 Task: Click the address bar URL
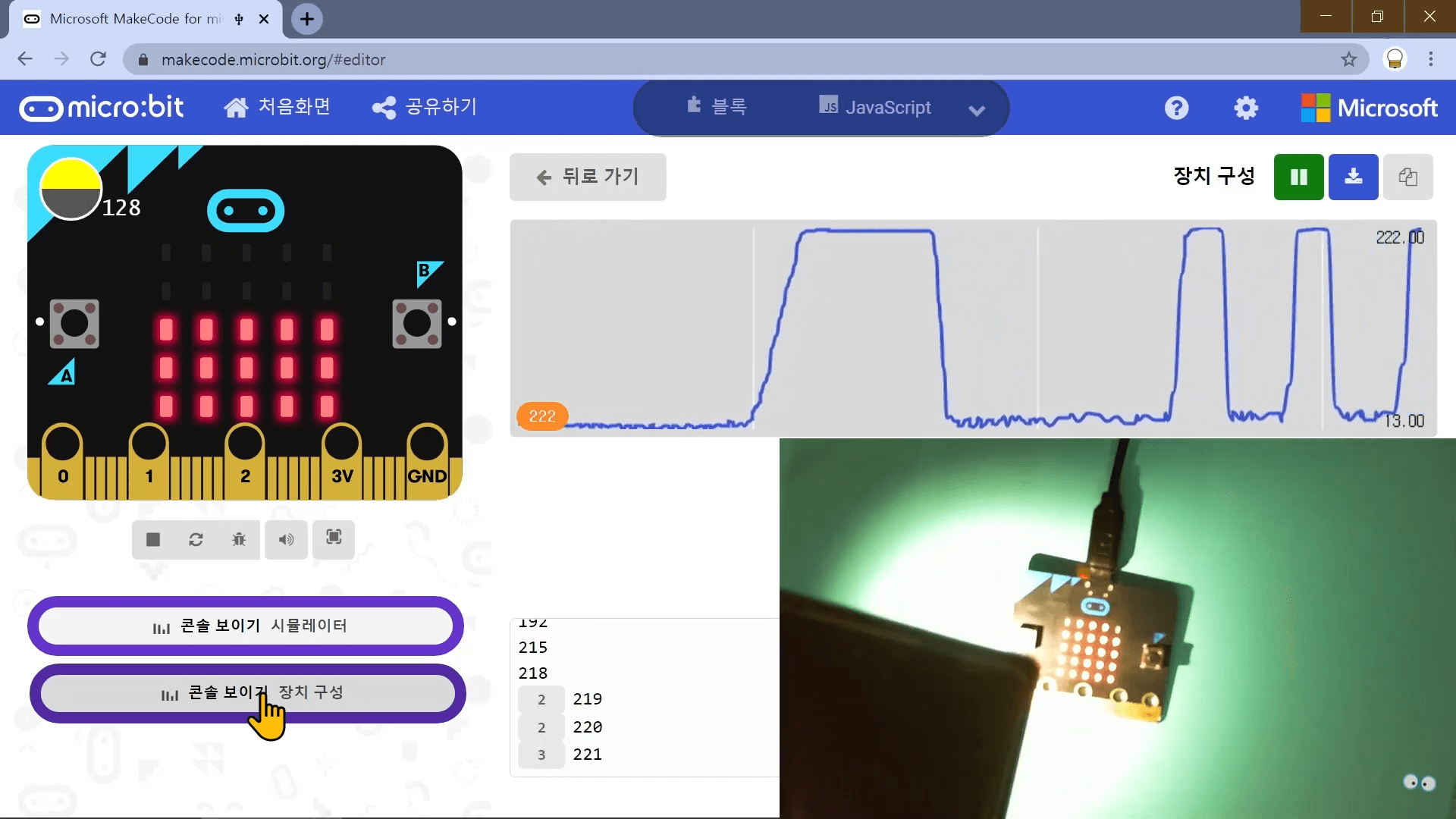point(273,60)
